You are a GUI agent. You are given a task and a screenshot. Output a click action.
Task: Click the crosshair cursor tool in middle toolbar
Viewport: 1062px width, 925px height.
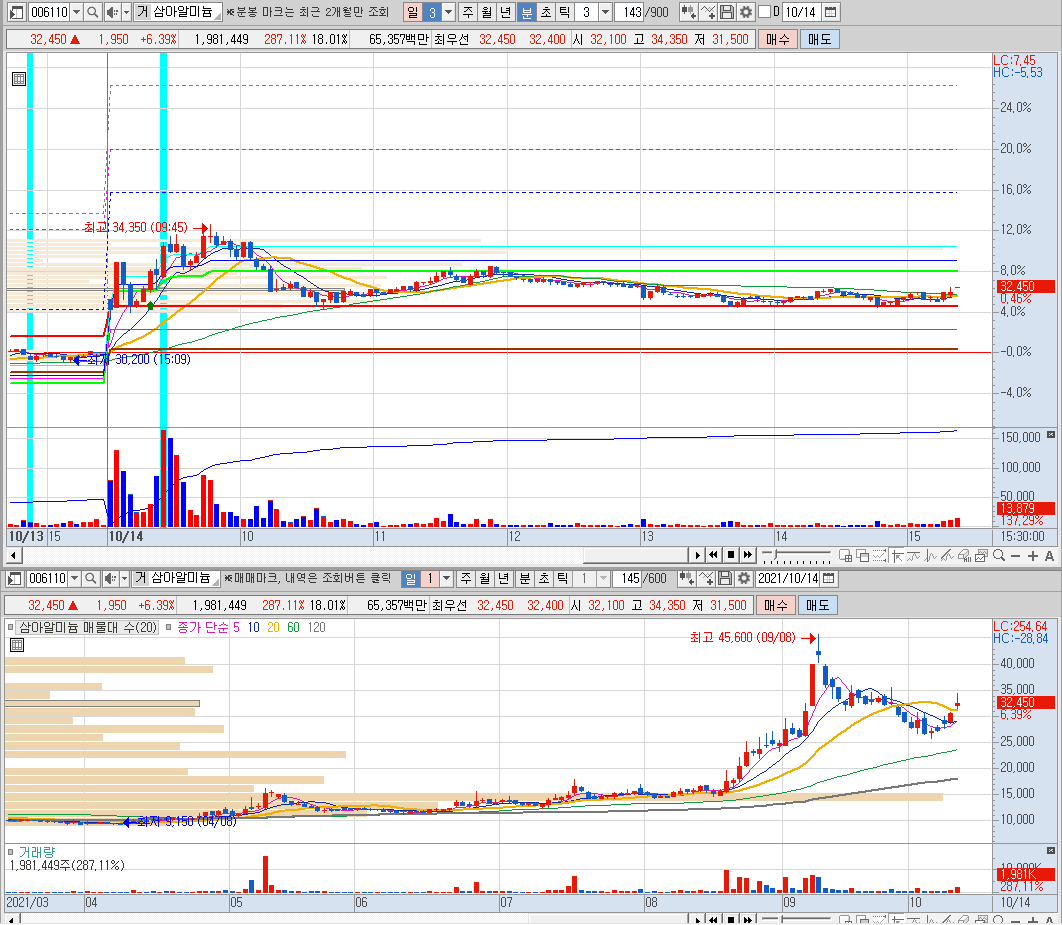pyautogui.click(x=897, y=556)
